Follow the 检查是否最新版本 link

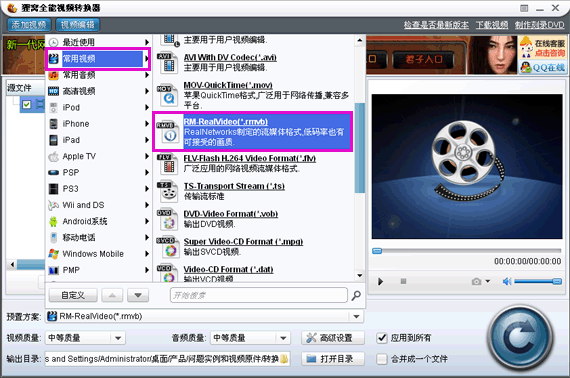(436, 25)
